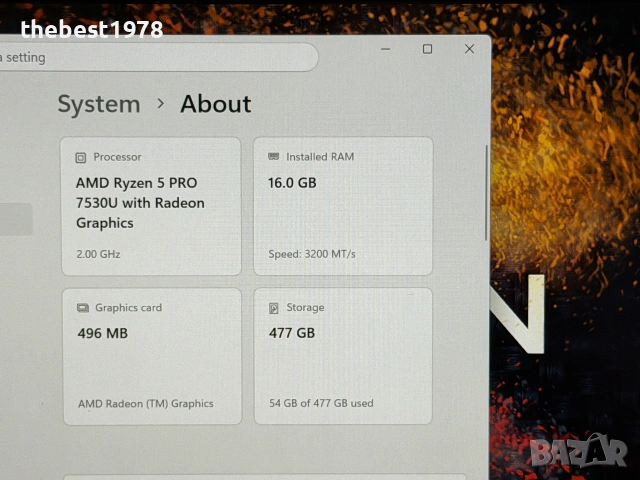This screenshot has width=640, height=480.
Task: Click the Storage drive icon
Action: click(273, 308)
